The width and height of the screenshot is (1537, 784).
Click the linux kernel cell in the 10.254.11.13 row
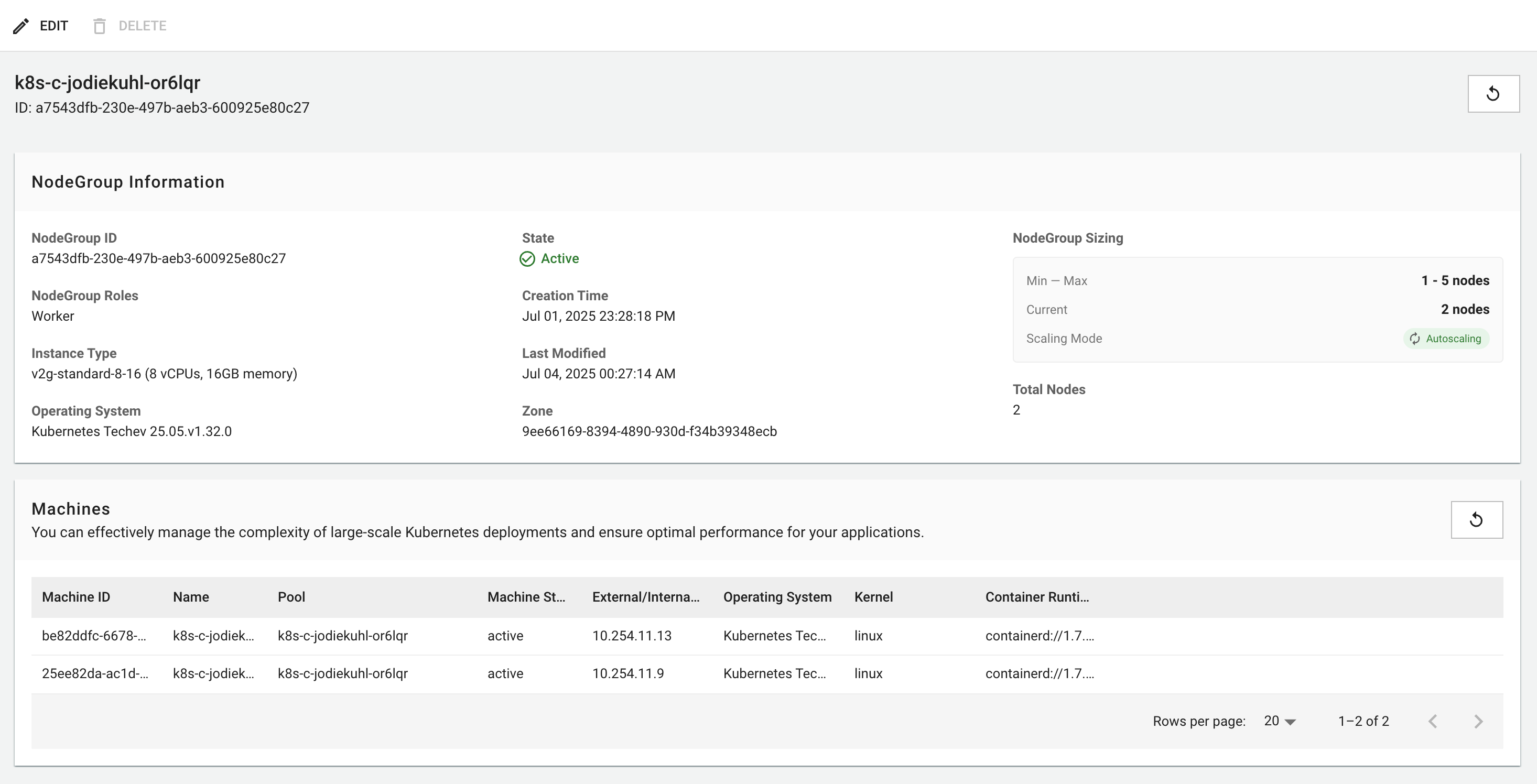868,636
